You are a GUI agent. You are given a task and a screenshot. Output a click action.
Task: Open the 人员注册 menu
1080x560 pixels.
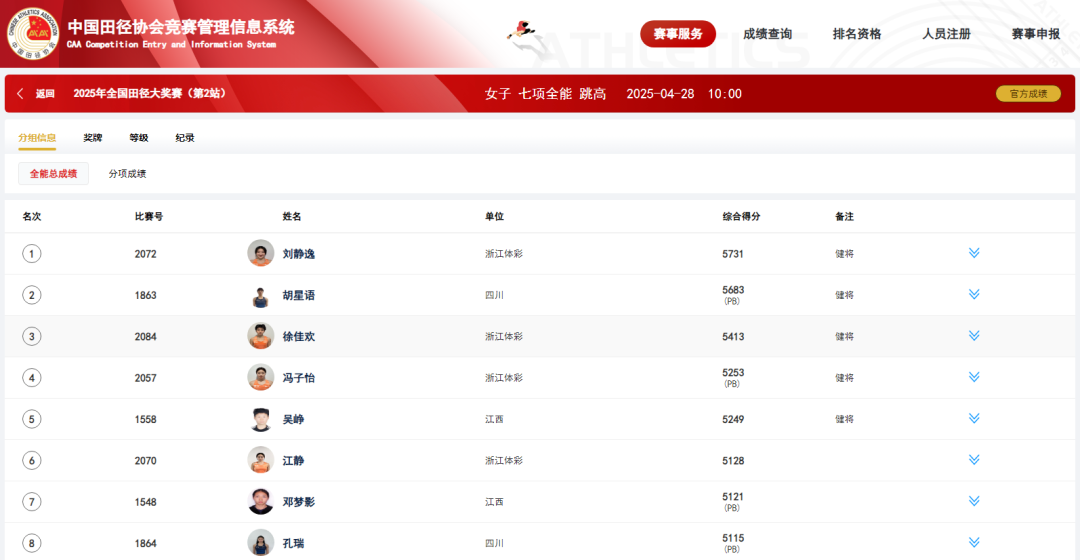tap(946, 34)
